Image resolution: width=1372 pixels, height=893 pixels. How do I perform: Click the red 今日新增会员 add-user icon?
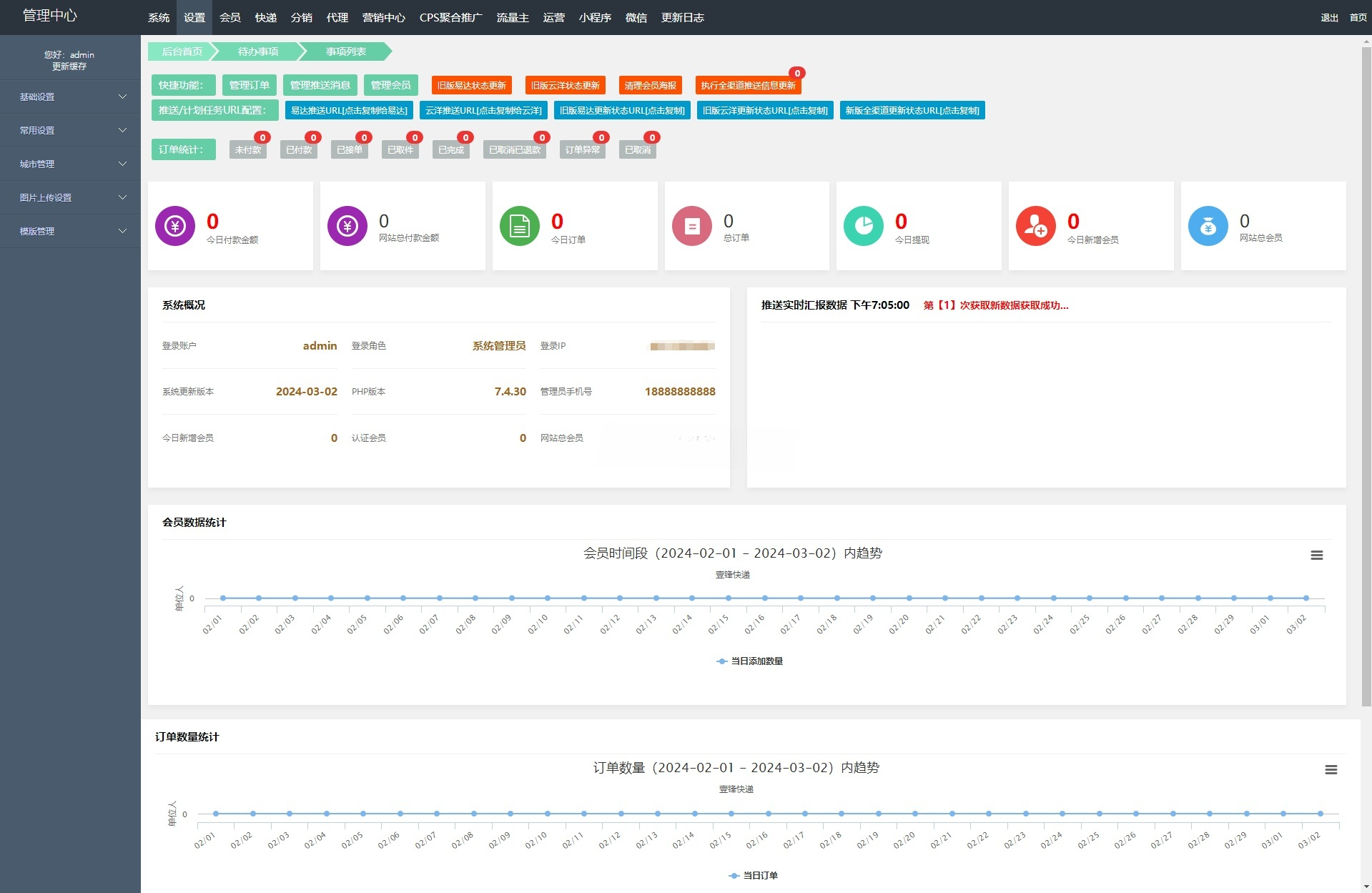1035,226
